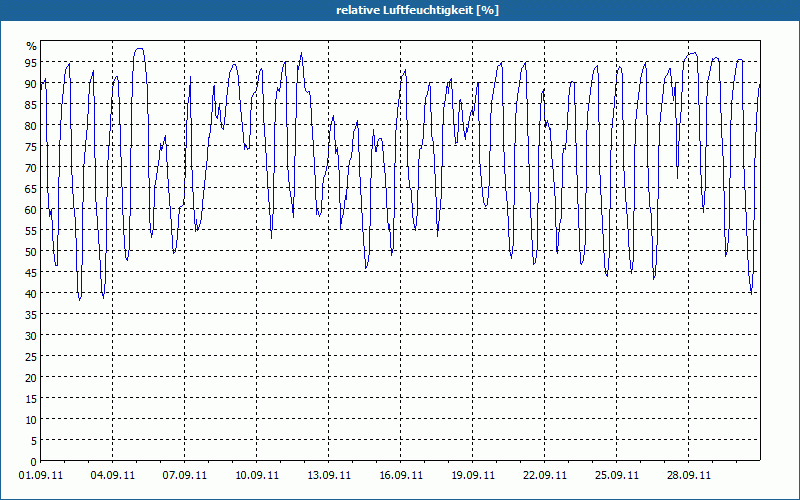Click the y-axis value 95
800x500 pixels.
click(x=31, y=63)
